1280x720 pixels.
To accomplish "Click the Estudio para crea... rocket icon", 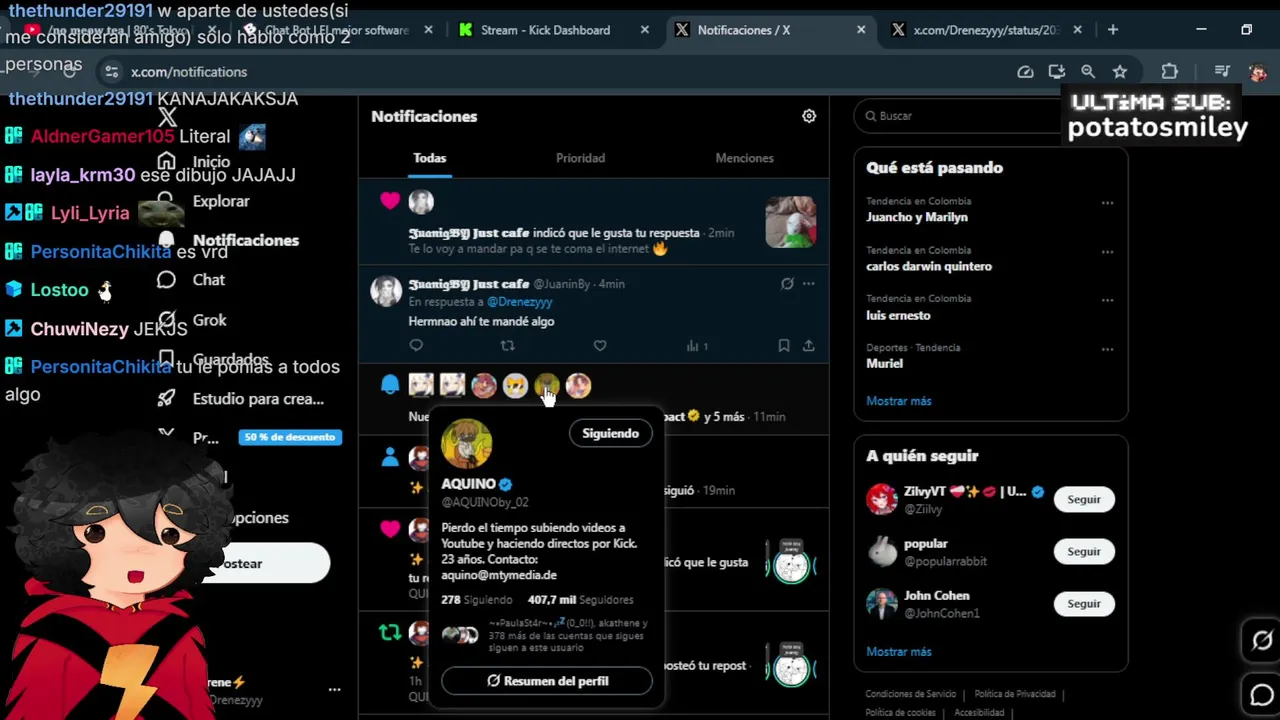I will coord(166,399).
